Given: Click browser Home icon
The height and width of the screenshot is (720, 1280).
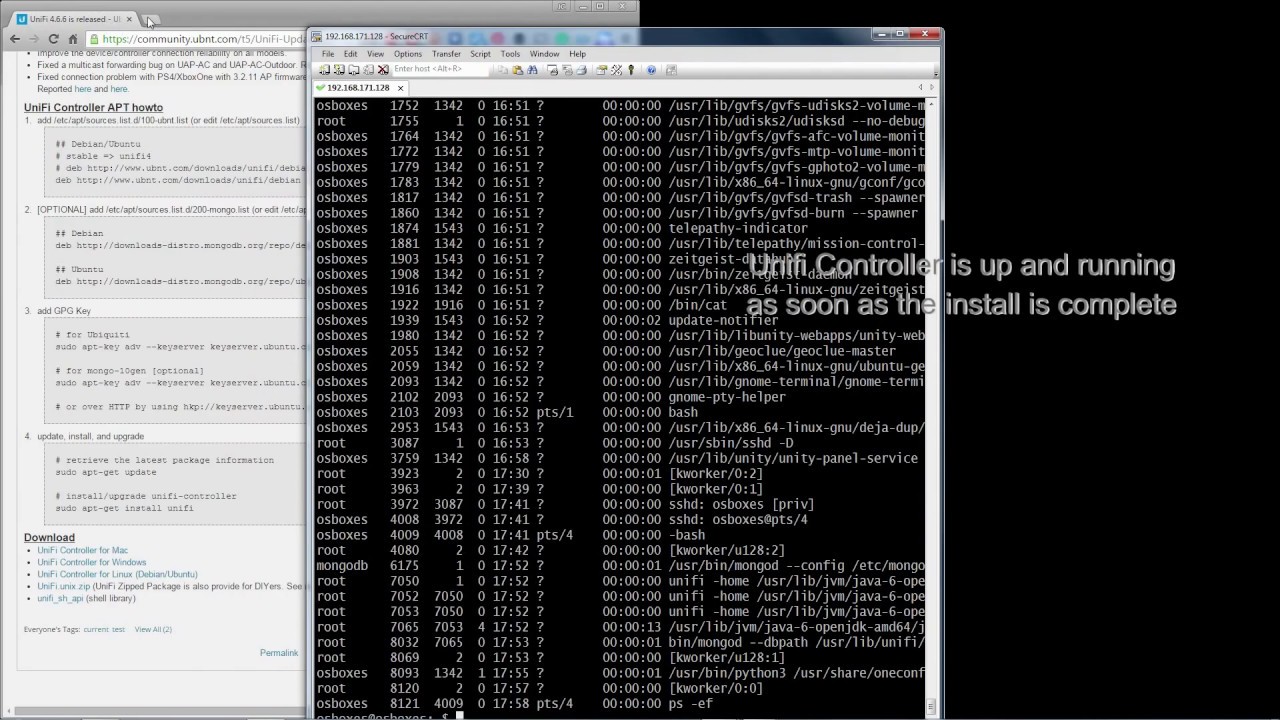Looking at the screenshot, I should point(73,39).
